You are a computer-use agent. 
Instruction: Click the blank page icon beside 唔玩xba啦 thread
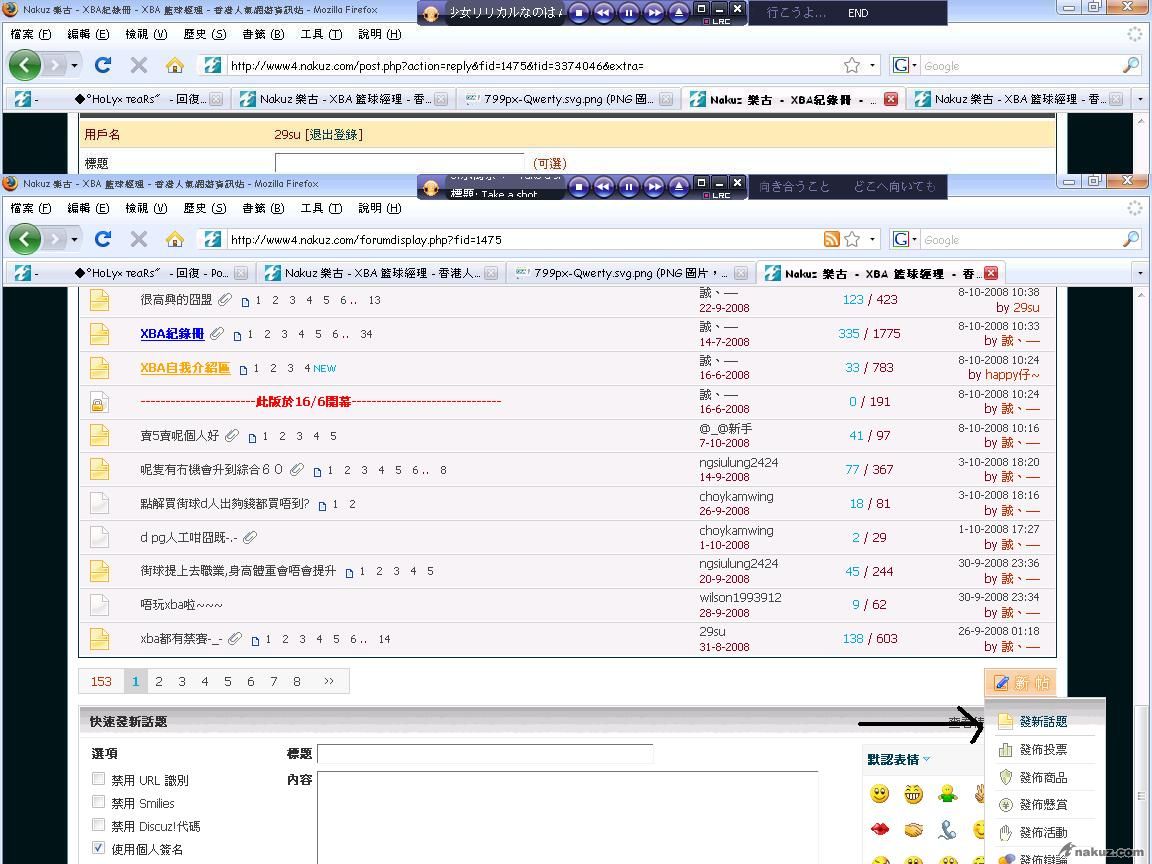point(99,604)
